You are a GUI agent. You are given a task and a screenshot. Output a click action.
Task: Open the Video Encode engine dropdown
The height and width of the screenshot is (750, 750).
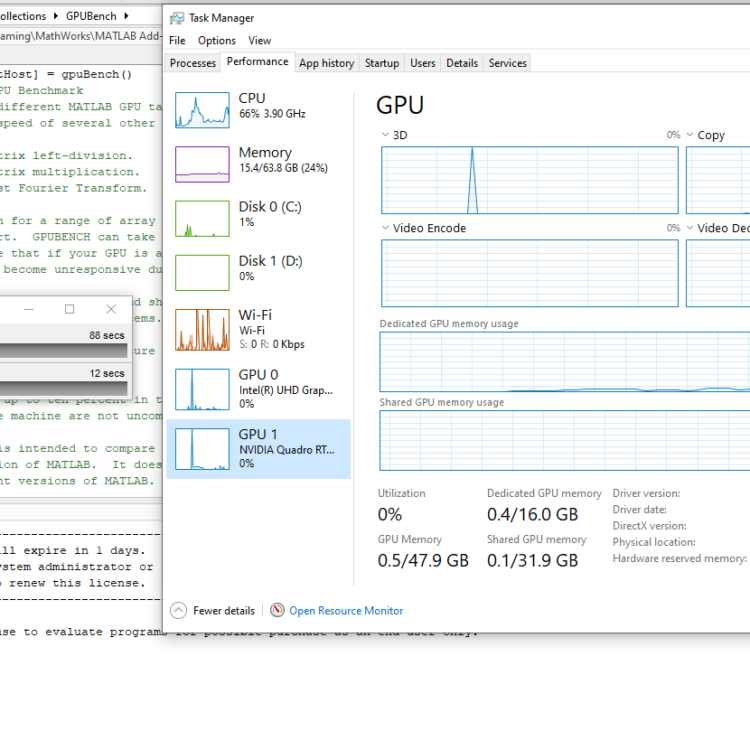pos(386,228)
